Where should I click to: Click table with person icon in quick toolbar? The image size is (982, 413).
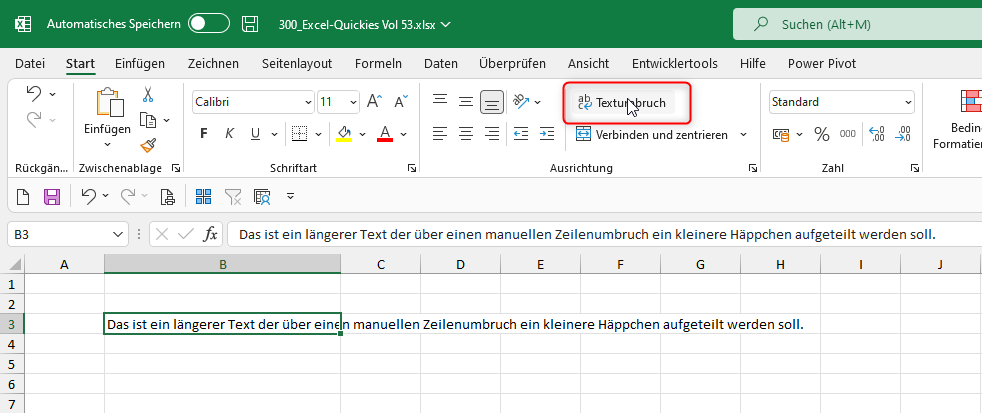pos(262,197)
